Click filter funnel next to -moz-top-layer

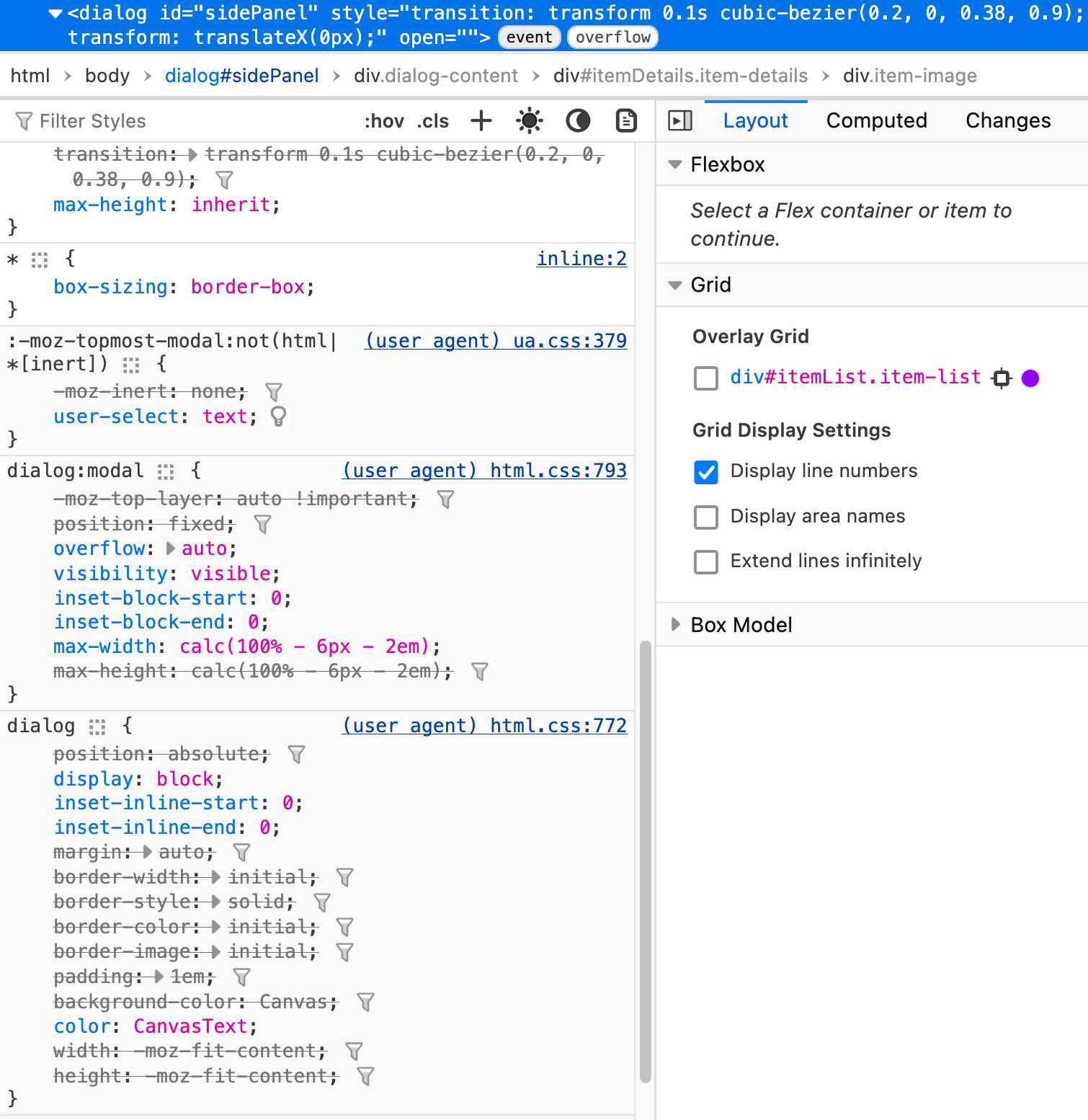(446, 499)
